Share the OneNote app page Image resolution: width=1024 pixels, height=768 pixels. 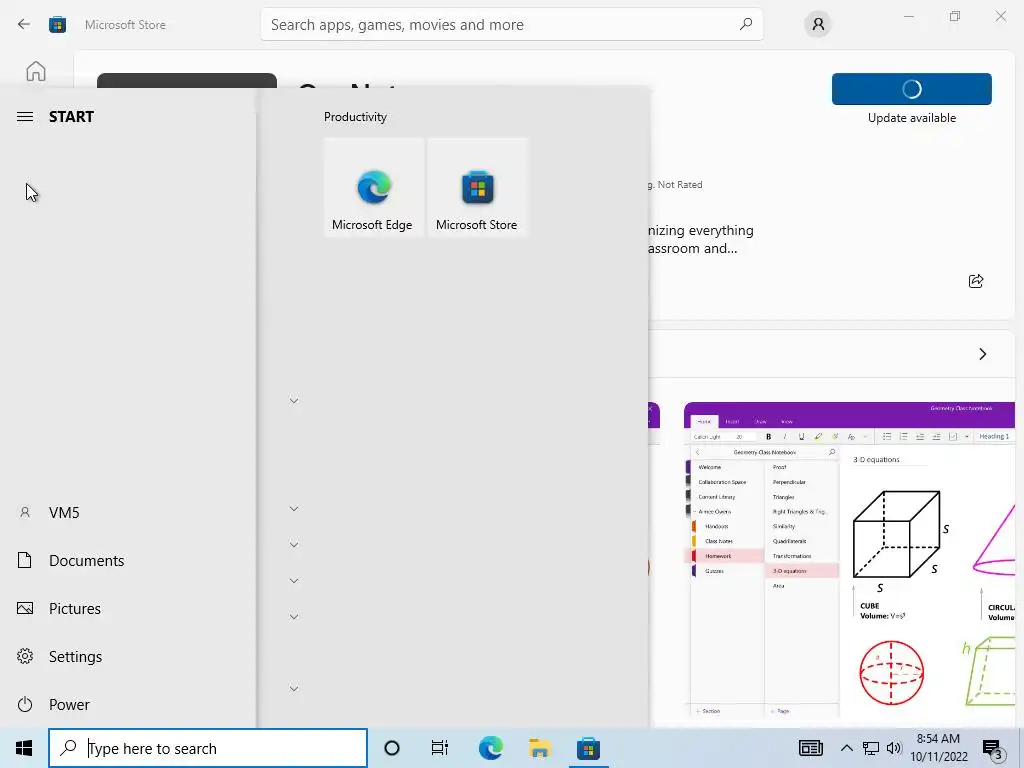(x=976, y=281)
